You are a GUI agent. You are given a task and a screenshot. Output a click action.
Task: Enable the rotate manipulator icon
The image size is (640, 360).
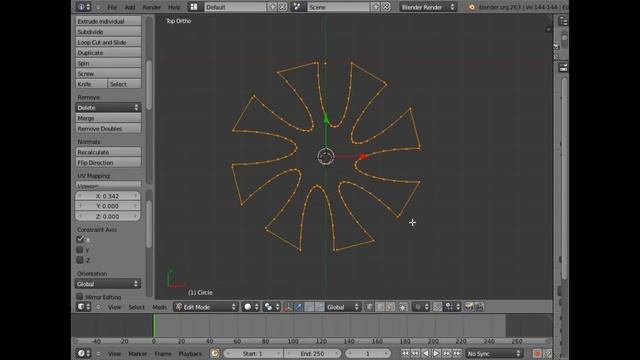click(x=309, y=307)
